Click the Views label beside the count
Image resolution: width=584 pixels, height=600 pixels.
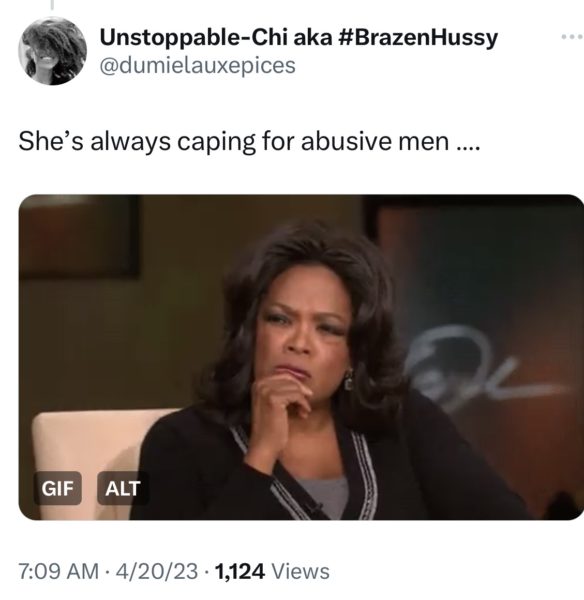pos(300,572)
